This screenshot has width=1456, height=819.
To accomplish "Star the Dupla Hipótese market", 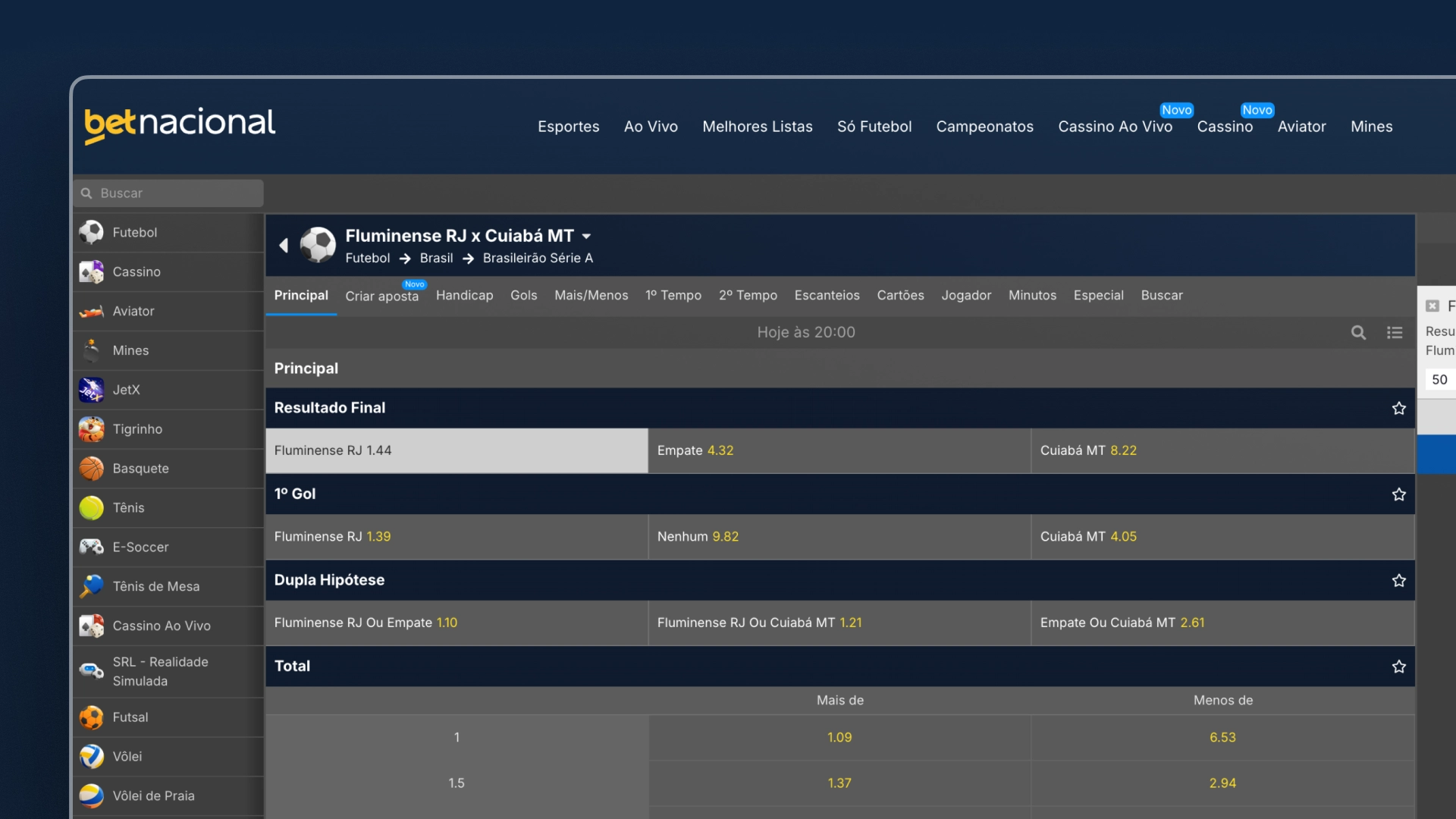I will 1399,581.
